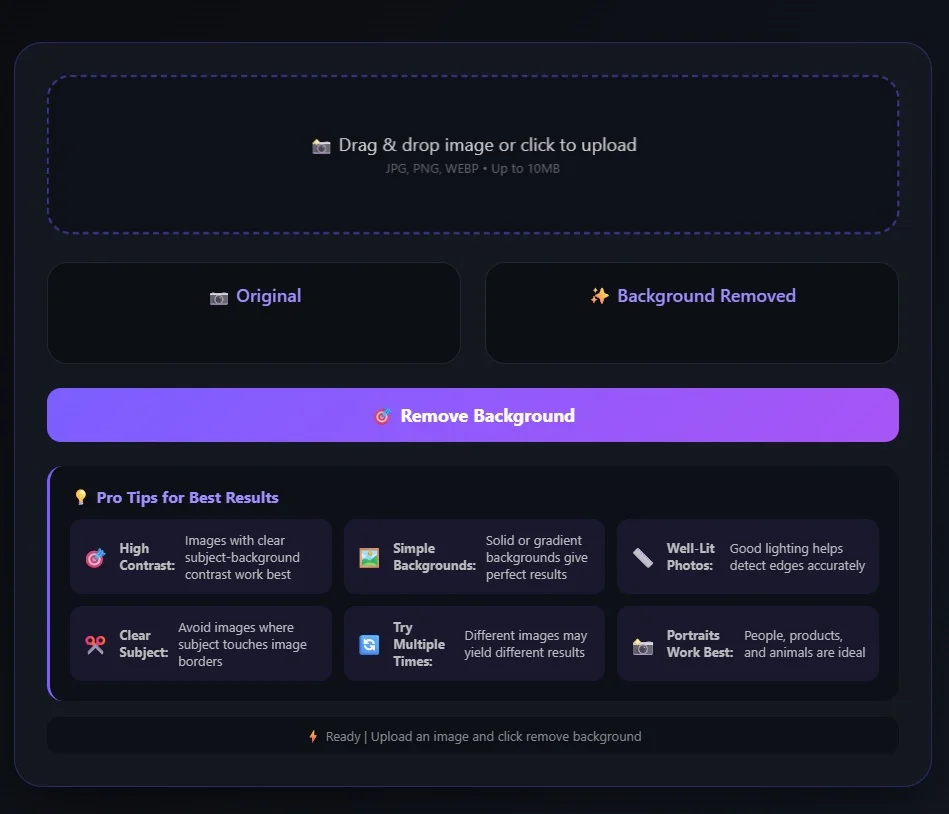Screen dimensions: 949x814
Task: Click the ruler icon for Well-Lit Photos
Action: tap(643, 557)
